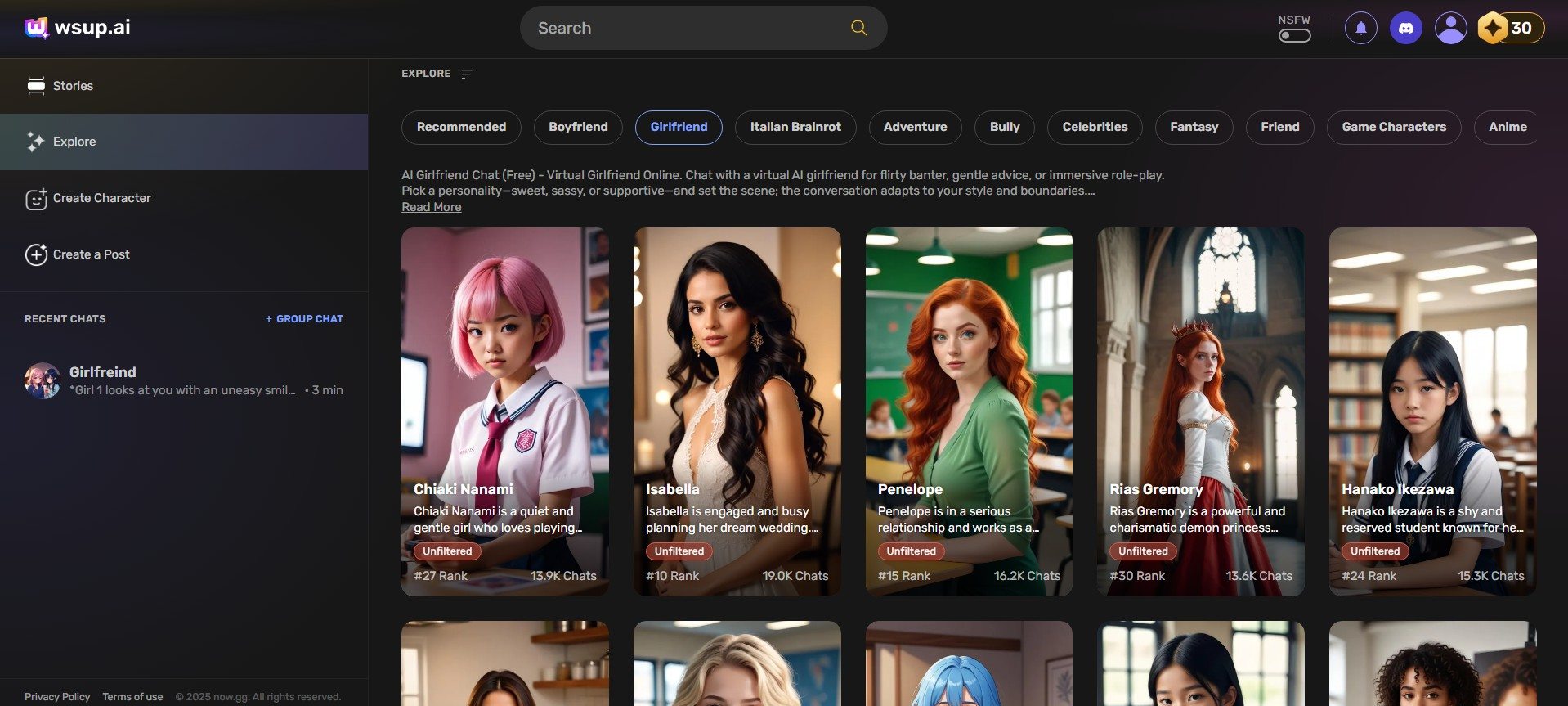Click the Create Character smiley icon
The height and width of the screenshot is (706, 1568).
(x=36, y=199)
